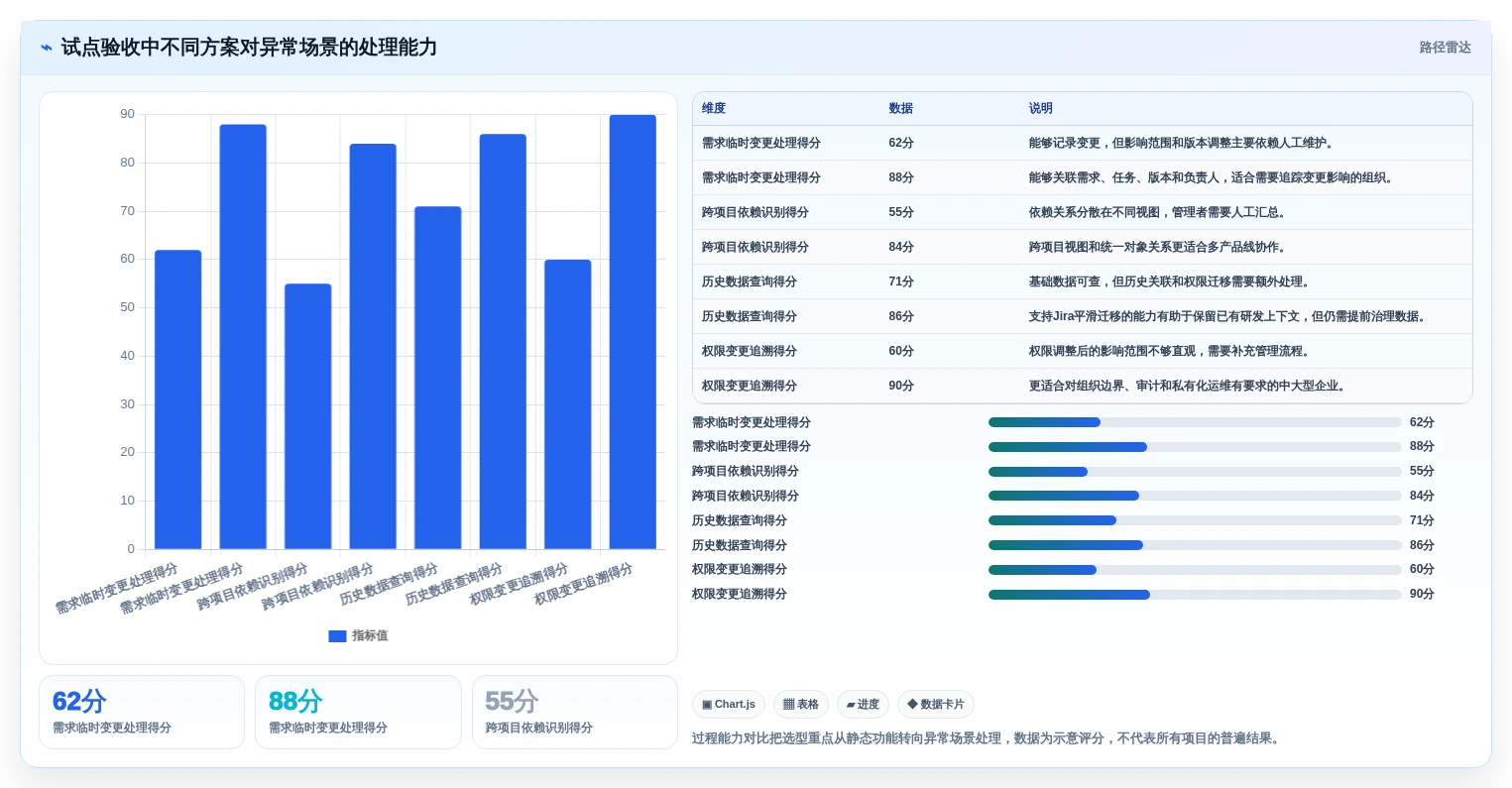Select the 表格 chip
The image size is (1512, 788).
[801, 705]
